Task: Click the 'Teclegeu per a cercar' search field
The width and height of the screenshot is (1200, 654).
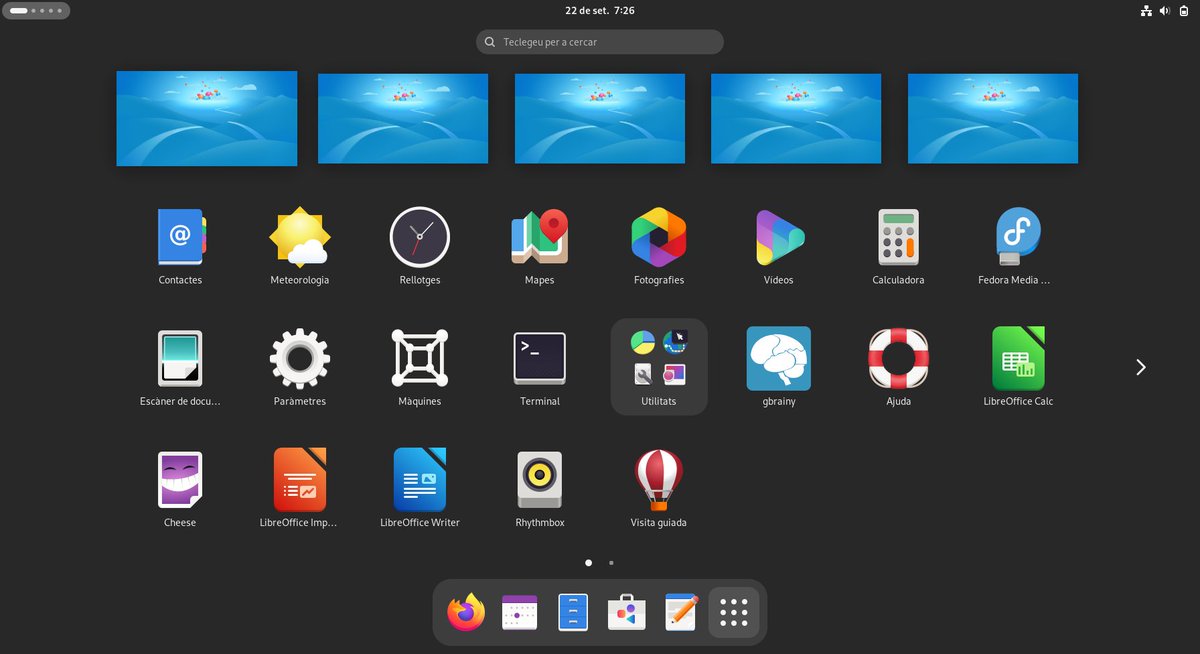Action: (x=600, y=42)
